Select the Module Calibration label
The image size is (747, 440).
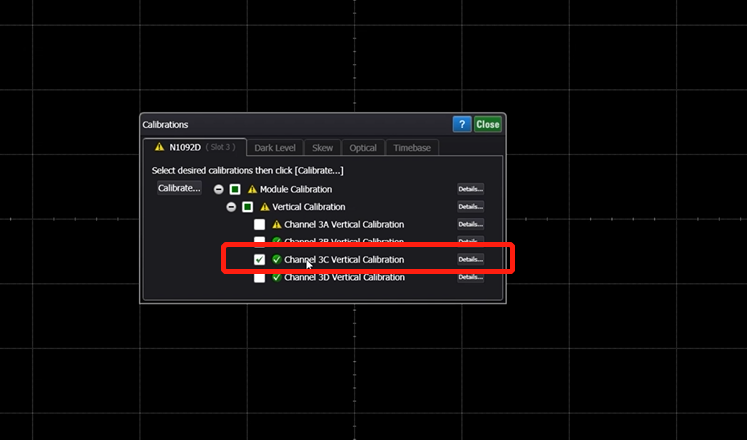pos(296,190)
